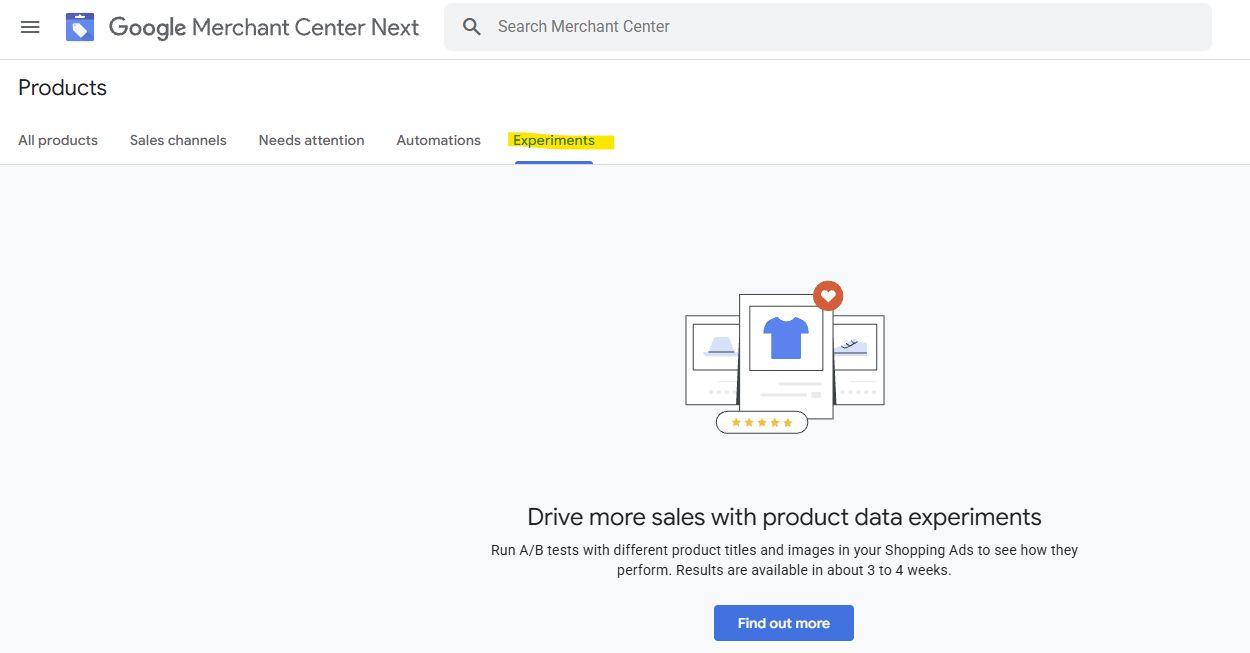Select the Automations tab
The width and height of the screenshot is (1250, 653).
[438, 140]
